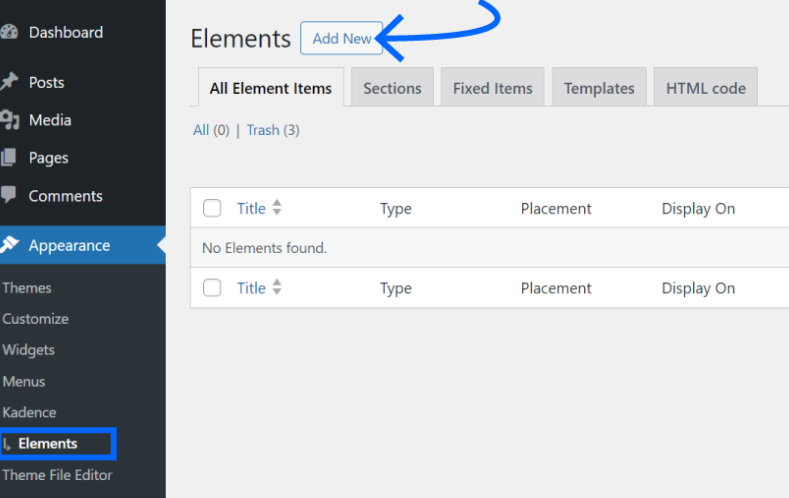Open the Sections tab
Screen dimensions: 789x498
pos(392,88)
